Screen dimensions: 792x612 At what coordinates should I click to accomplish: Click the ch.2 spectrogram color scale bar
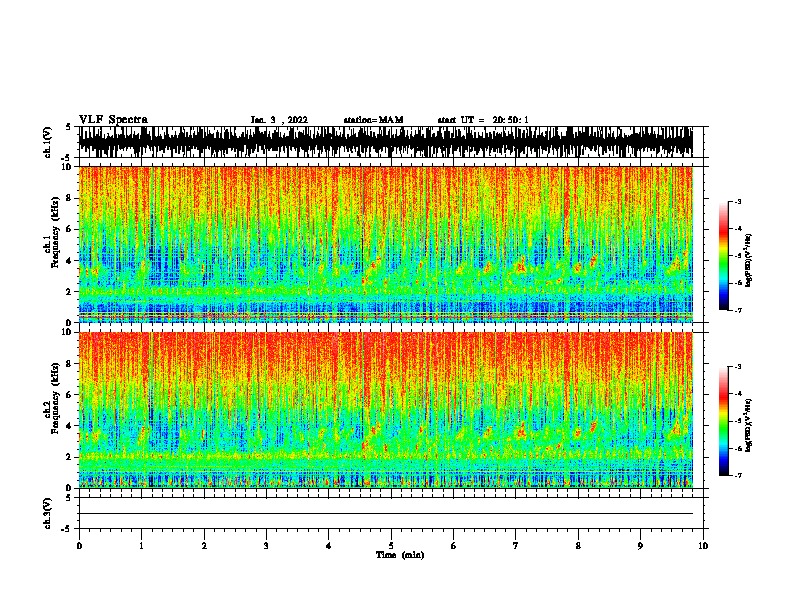(723, 421)
